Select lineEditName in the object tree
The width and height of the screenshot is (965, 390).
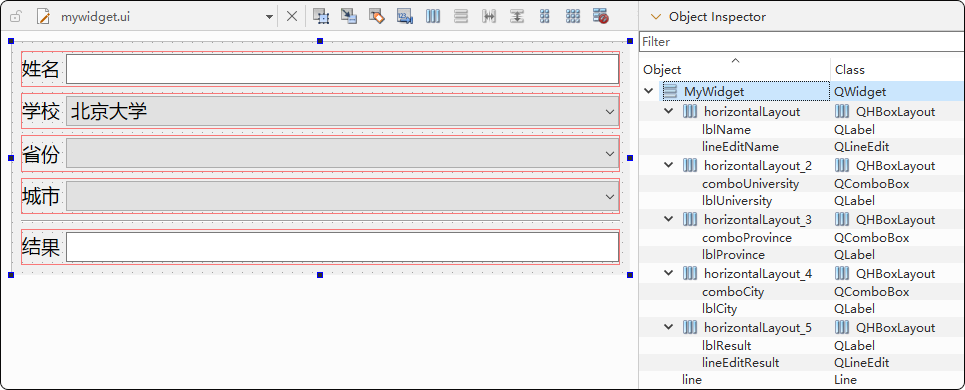click(x=740, y=147)
